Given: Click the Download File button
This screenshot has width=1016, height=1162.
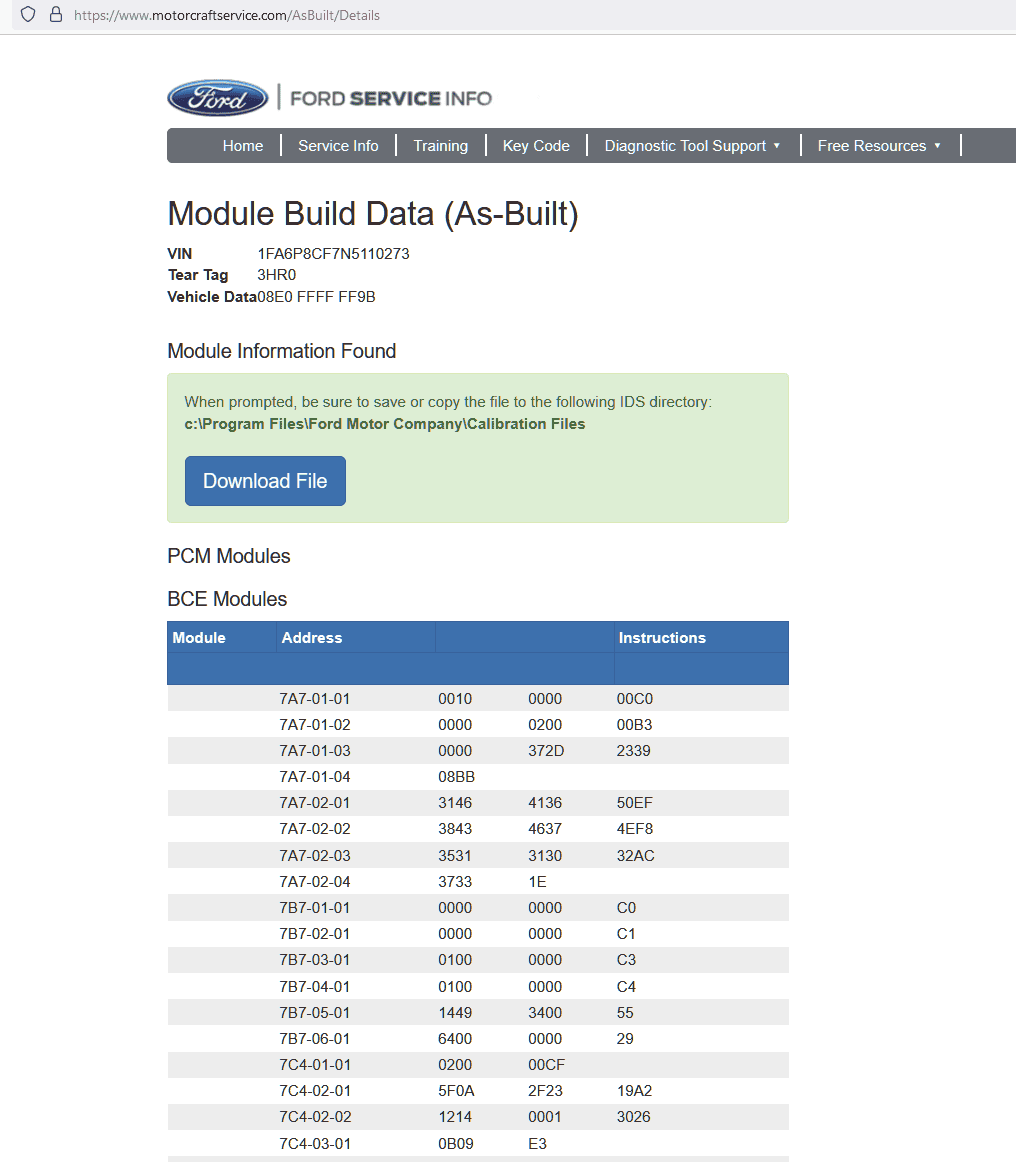Looking at the screenshot, I should (x=265, y=481).
